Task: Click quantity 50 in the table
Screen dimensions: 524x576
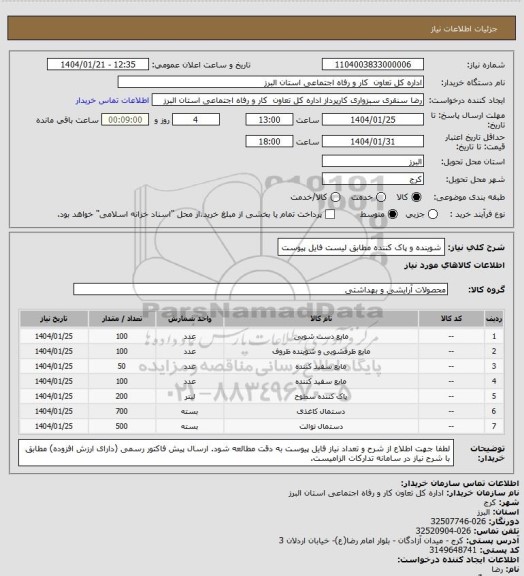Action: [x=122, y=366]
